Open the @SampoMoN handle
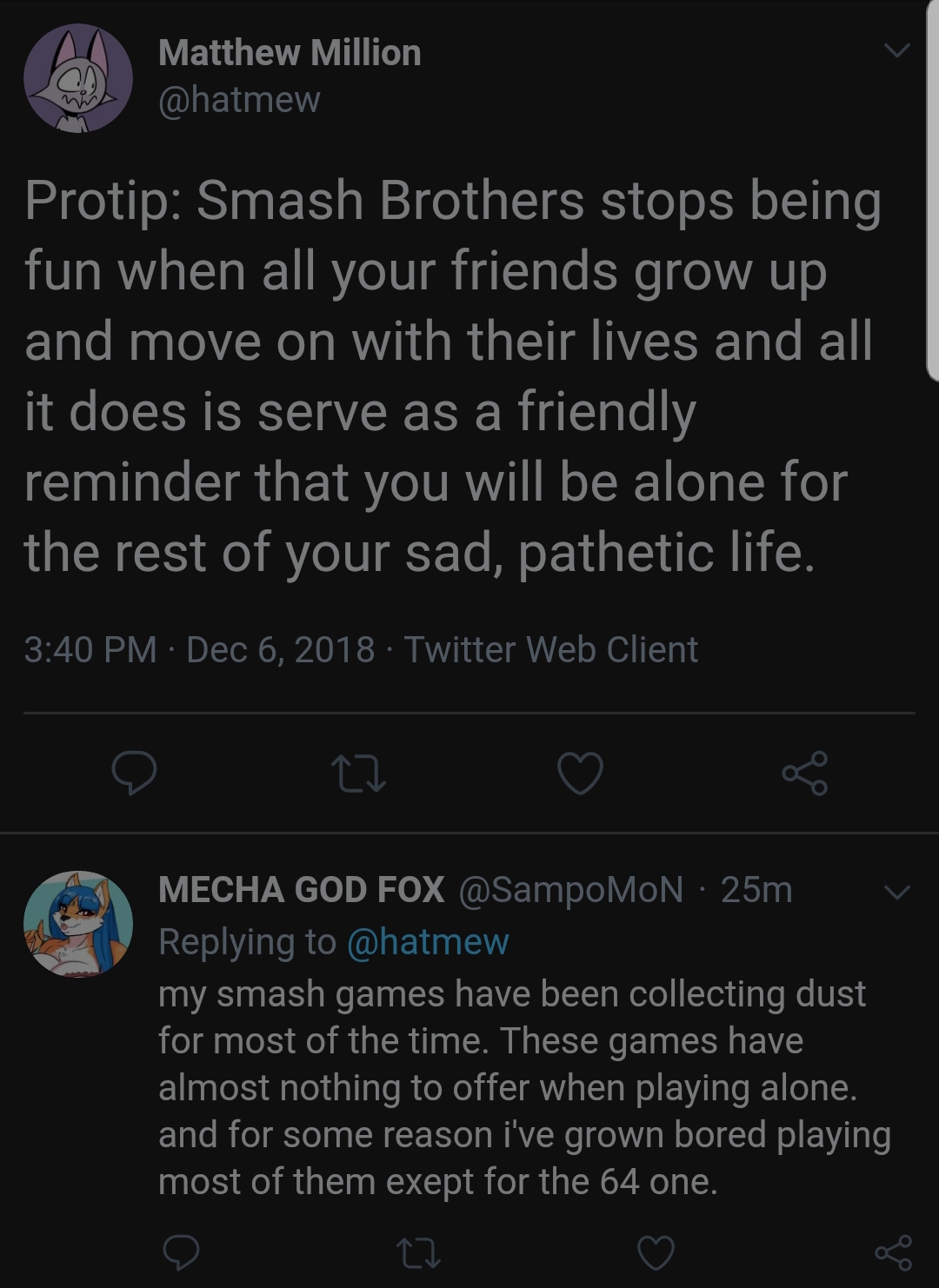The width and height of the screenshot is (939, 1288). tap(570, 889)
